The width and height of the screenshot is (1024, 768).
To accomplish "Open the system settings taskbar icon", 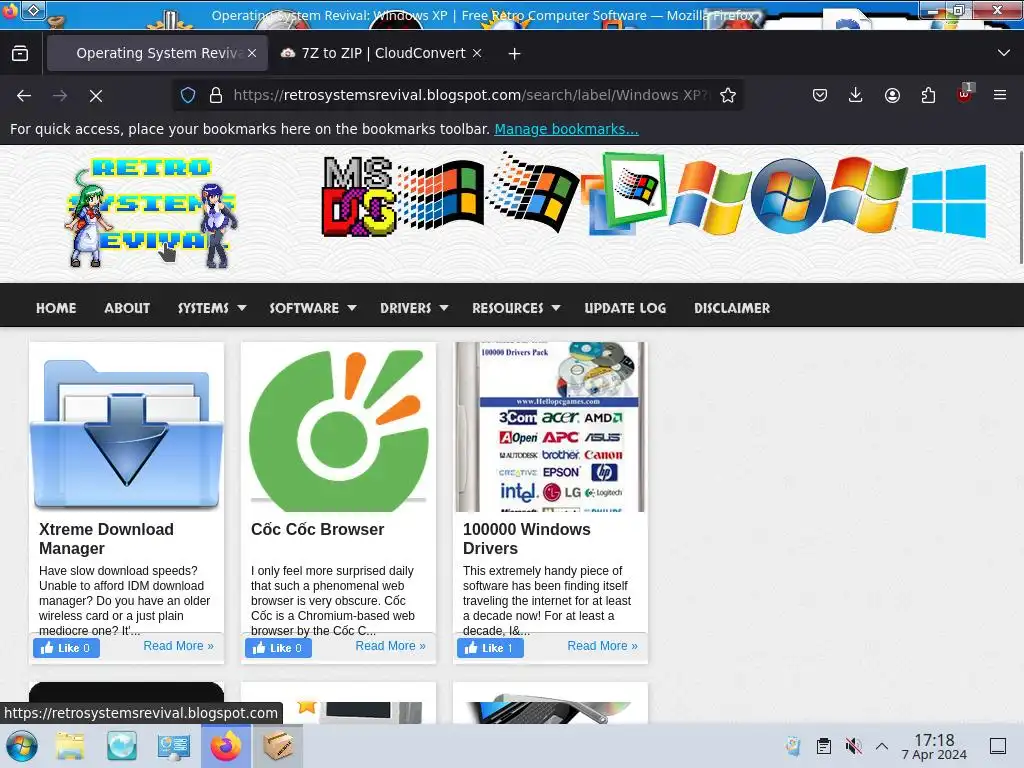I will [x=174, y=746].
